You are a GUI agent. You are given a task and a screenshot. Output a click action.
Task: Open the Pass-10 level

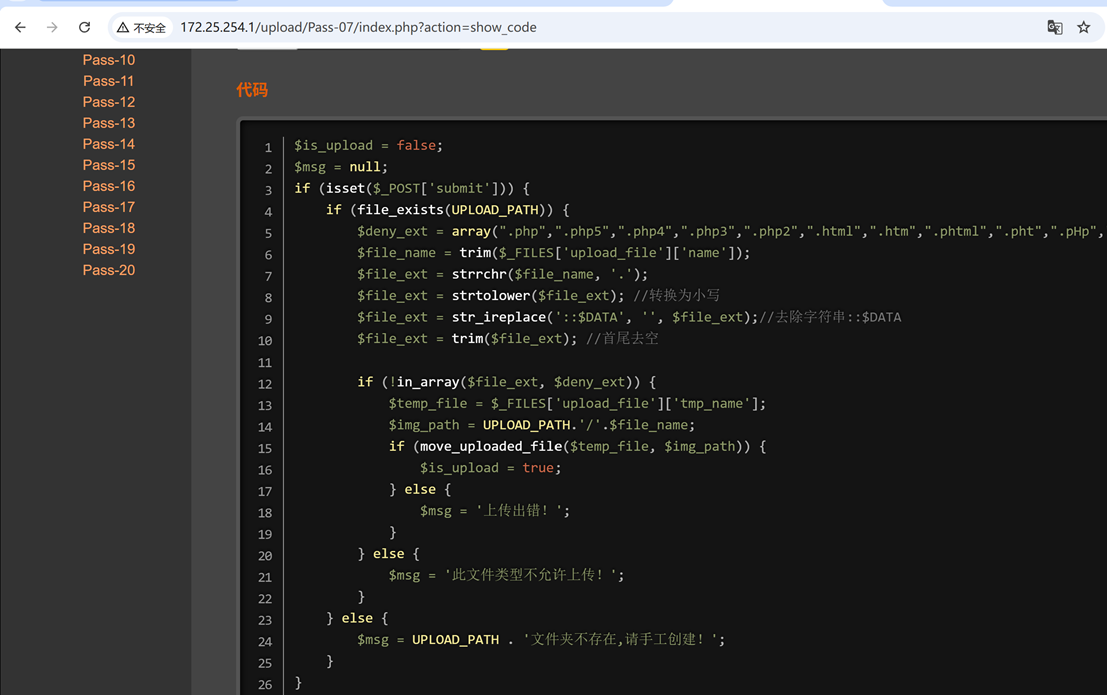(x=109, y=60)
